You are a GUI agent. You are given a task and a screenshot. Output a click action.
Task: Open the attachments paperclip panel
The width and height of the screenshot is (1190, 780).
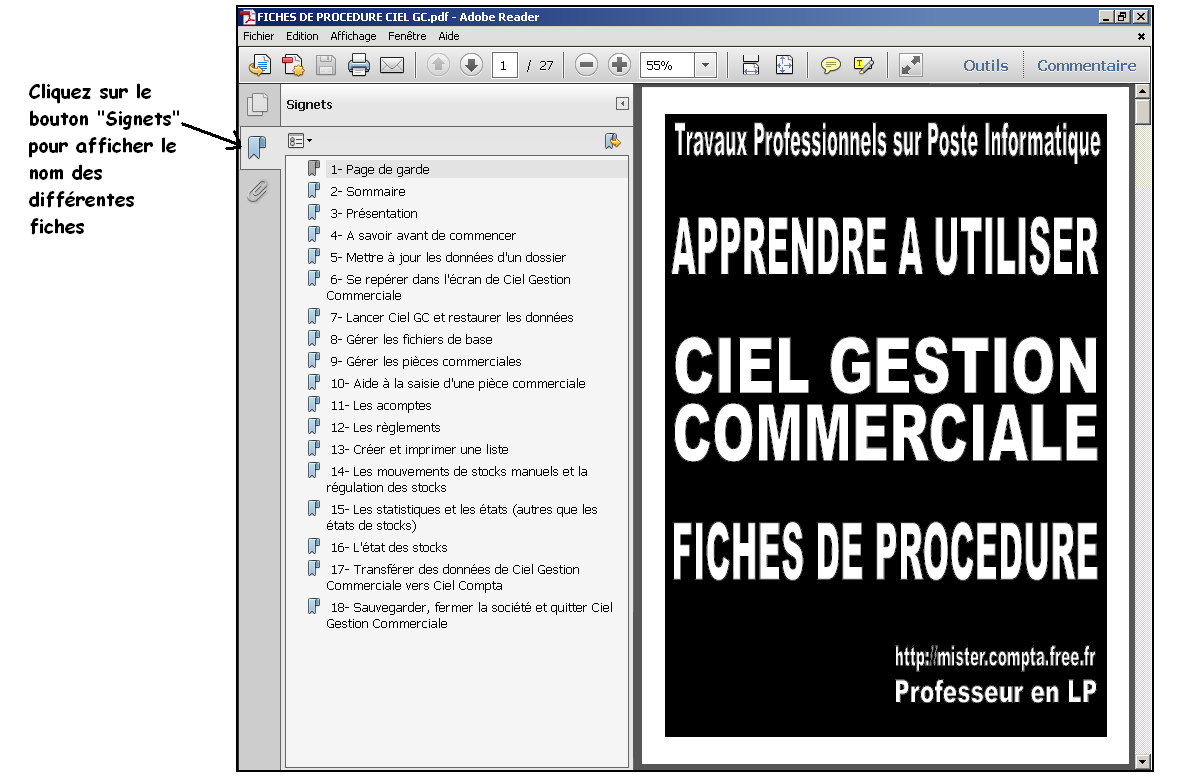point(257,190)
